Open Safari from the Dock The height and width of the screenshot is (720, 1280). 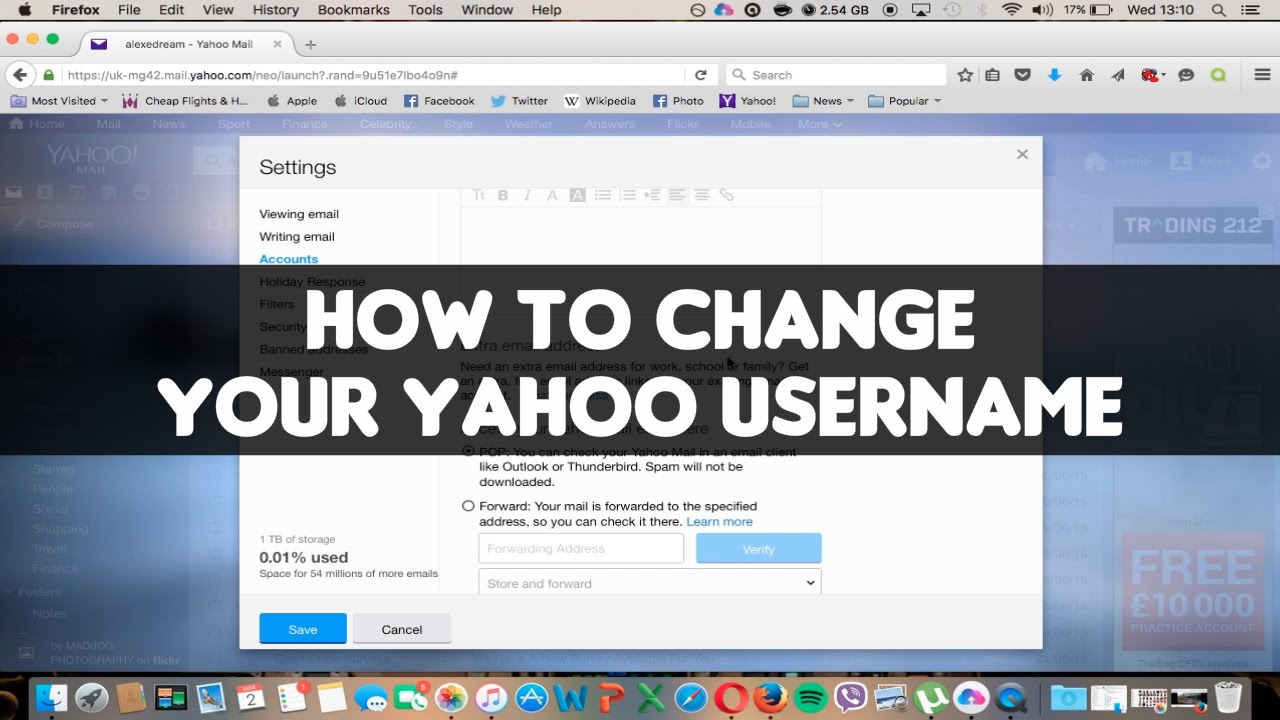[691, 697]
